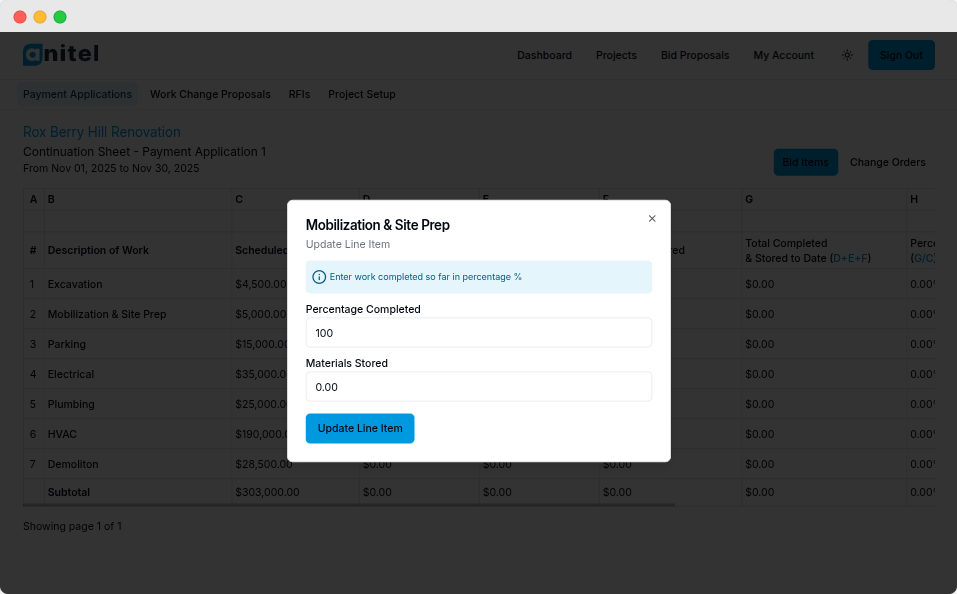
Task: Open the Dashboard nav item
Action: point(544,55)
